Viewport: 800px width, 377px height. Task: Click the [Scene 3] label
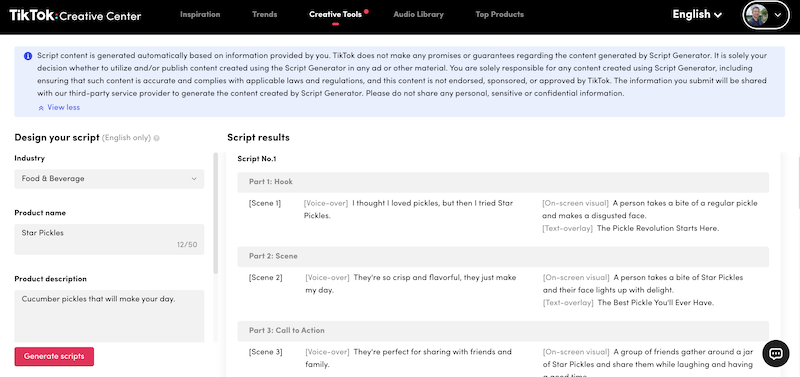(x=265, y=353)
